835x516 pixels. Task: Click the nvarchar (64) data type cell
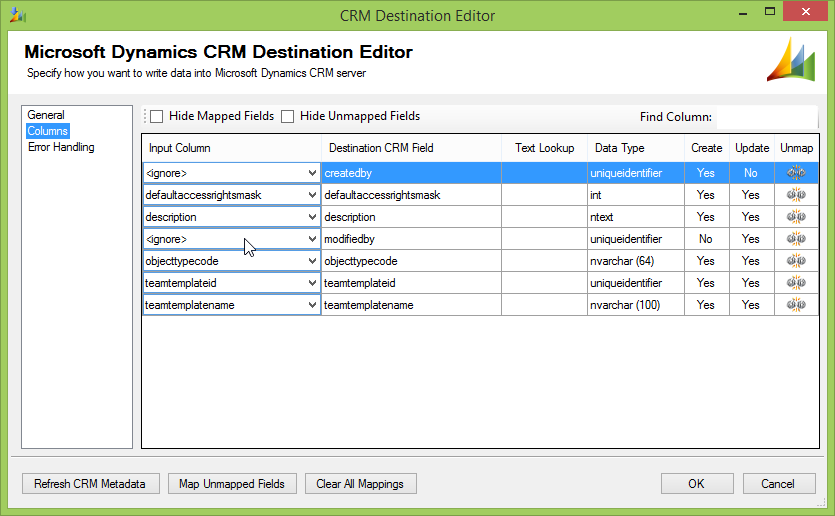coord(636,261)
